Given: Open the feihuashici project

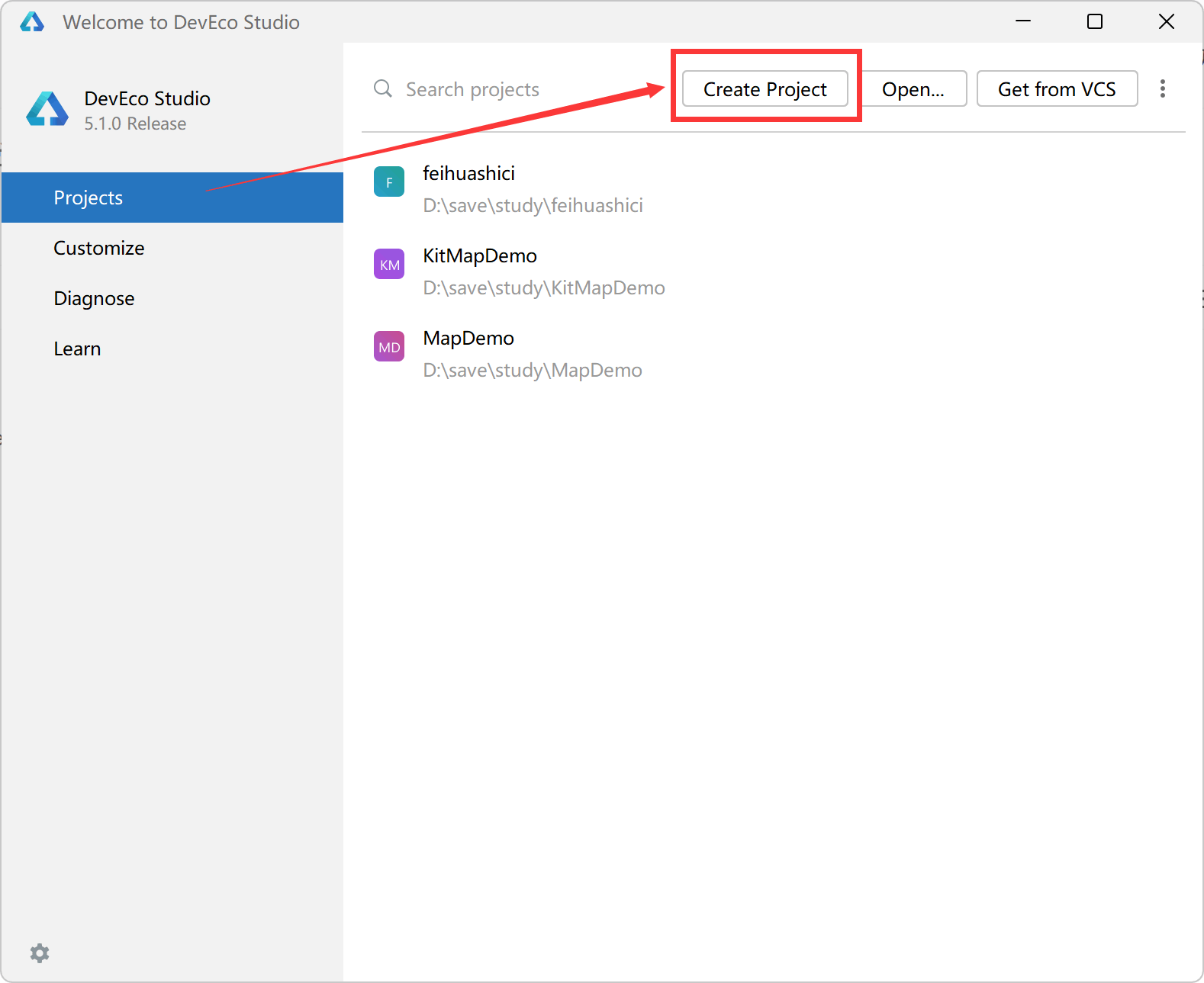Looking at the screenshot, I should (772, 189).
